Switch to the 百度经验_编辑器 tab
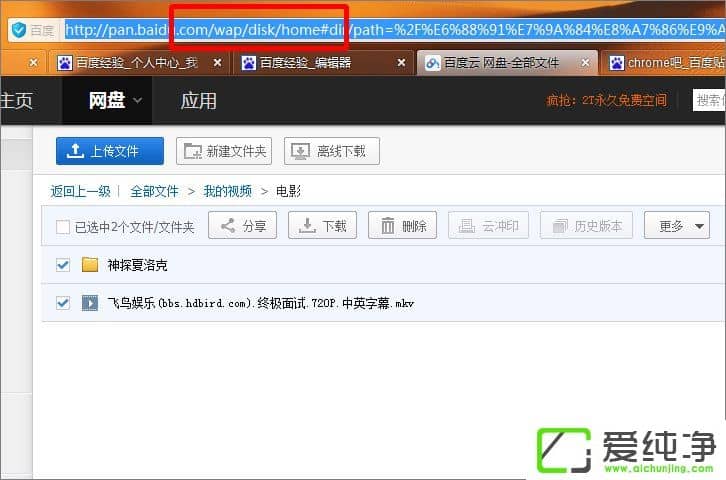Image resolution: width=726 pixels, height=480 pixels. (x=320, y=62)
